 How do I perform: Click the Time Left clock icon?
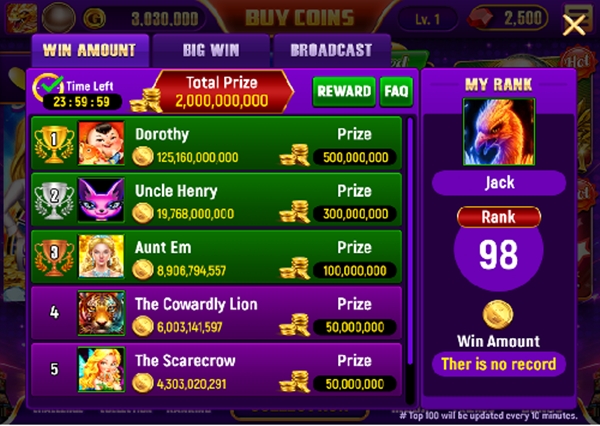[48, 87]
